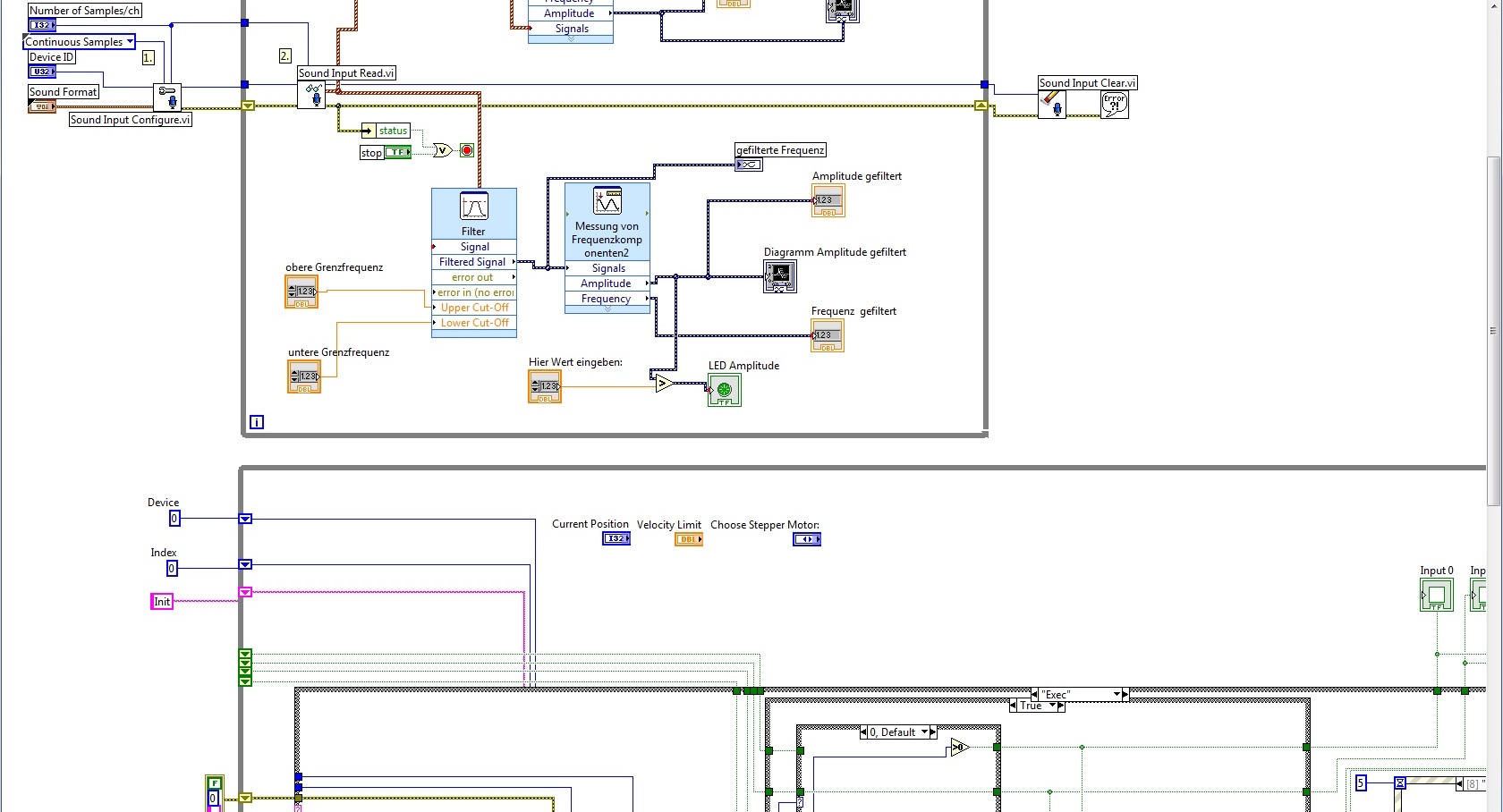
Task: Select the status unbundle node
Action: click(385, 131)
